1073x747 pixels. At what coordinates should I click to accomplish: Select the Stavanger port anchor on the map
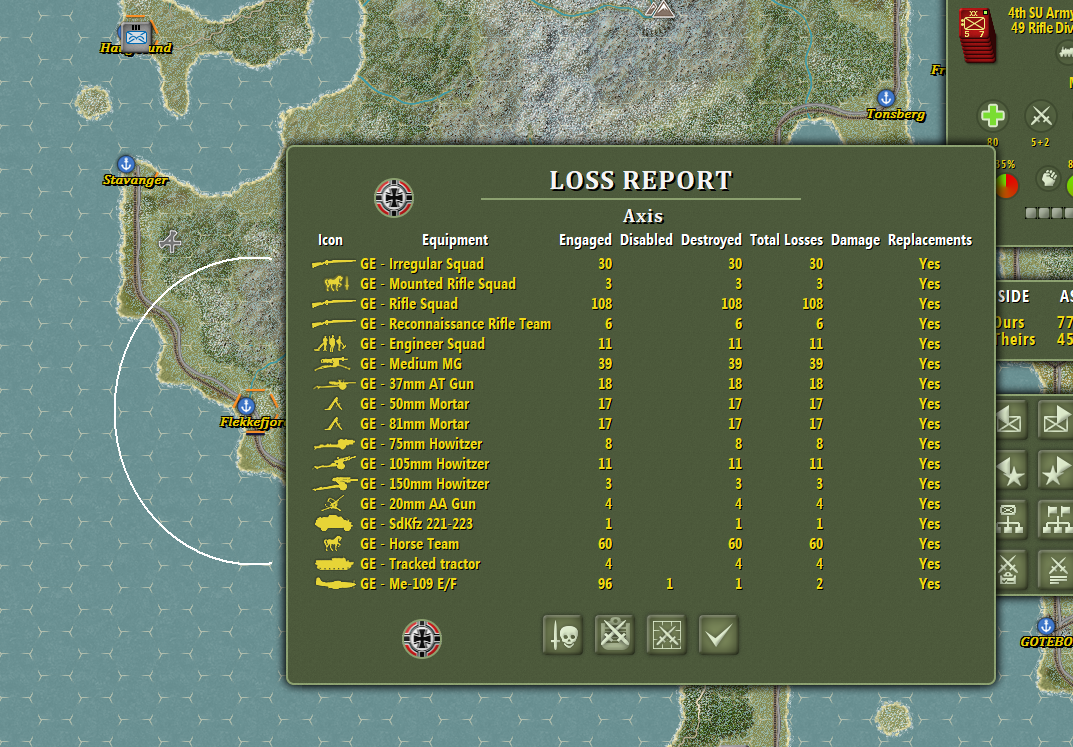pyautogui.click(x=125, y=164)
